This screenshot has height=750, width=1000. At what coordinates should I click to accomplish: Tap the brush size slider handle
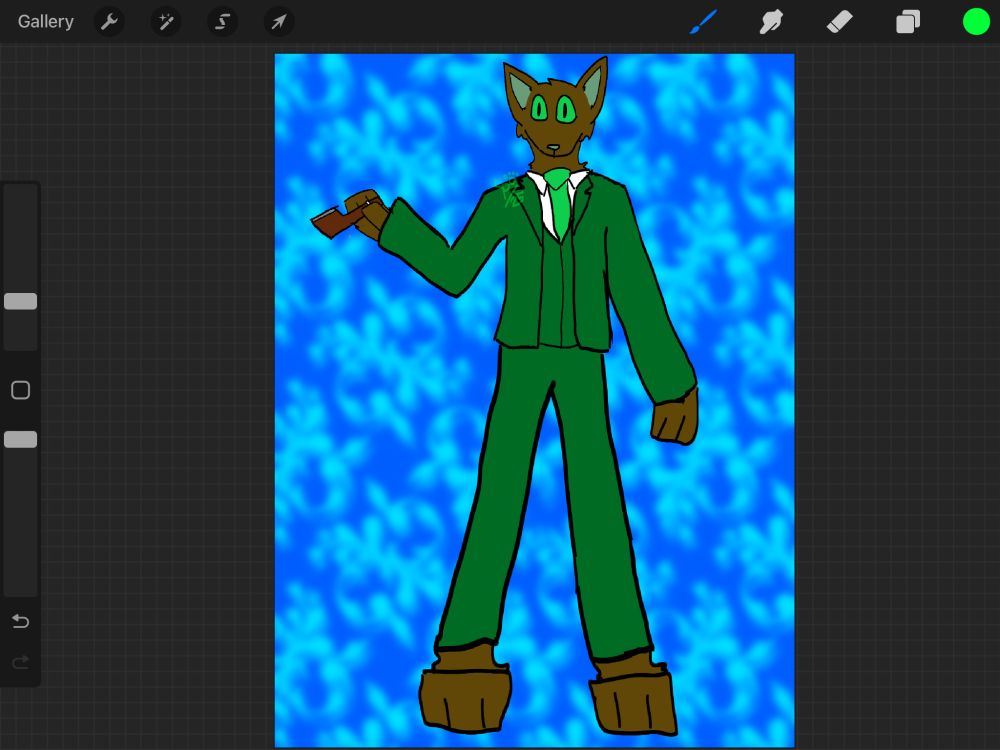click(x=20, y=301)
